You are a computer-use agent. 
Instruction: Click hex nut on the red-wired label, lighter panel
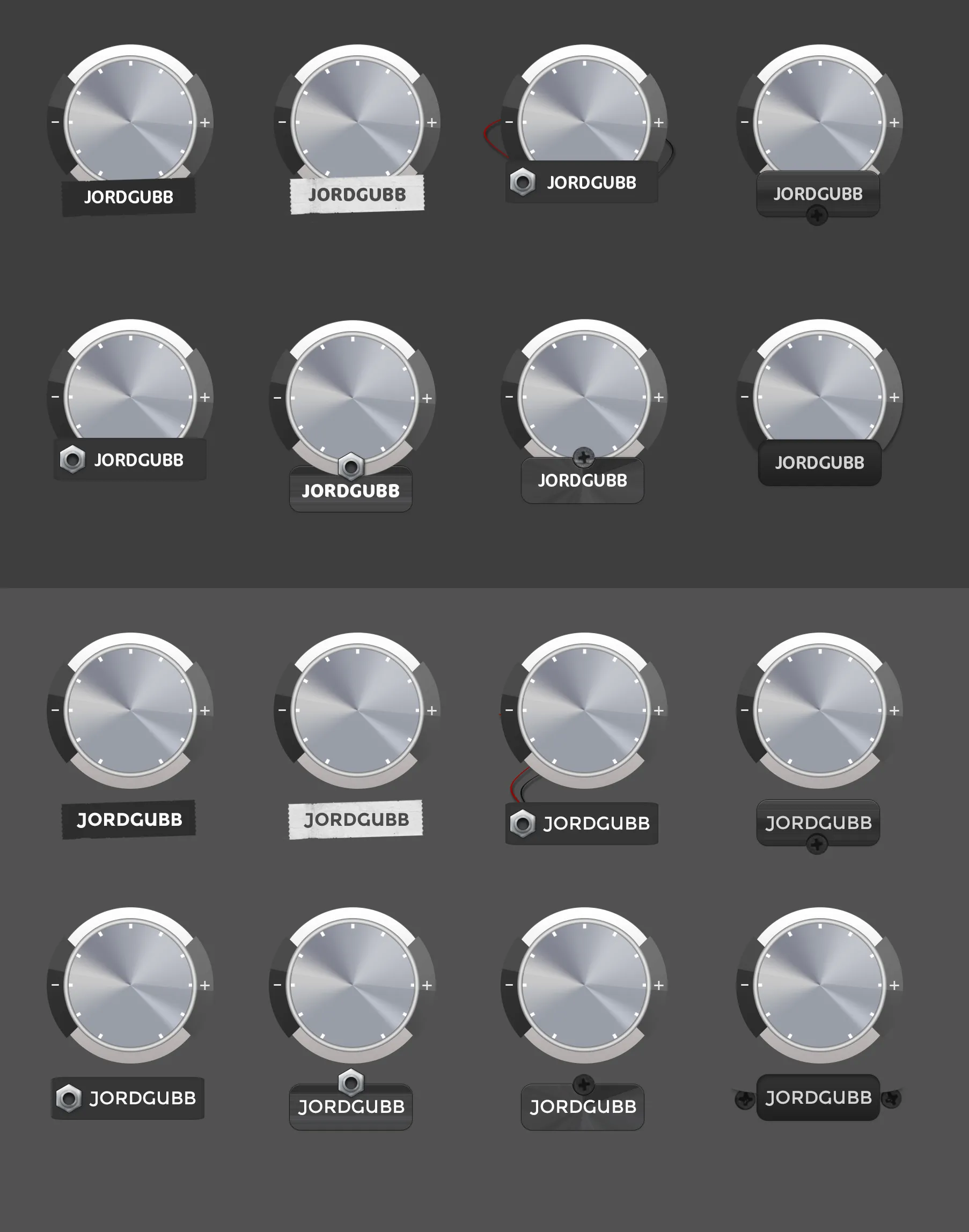(522, 824)
